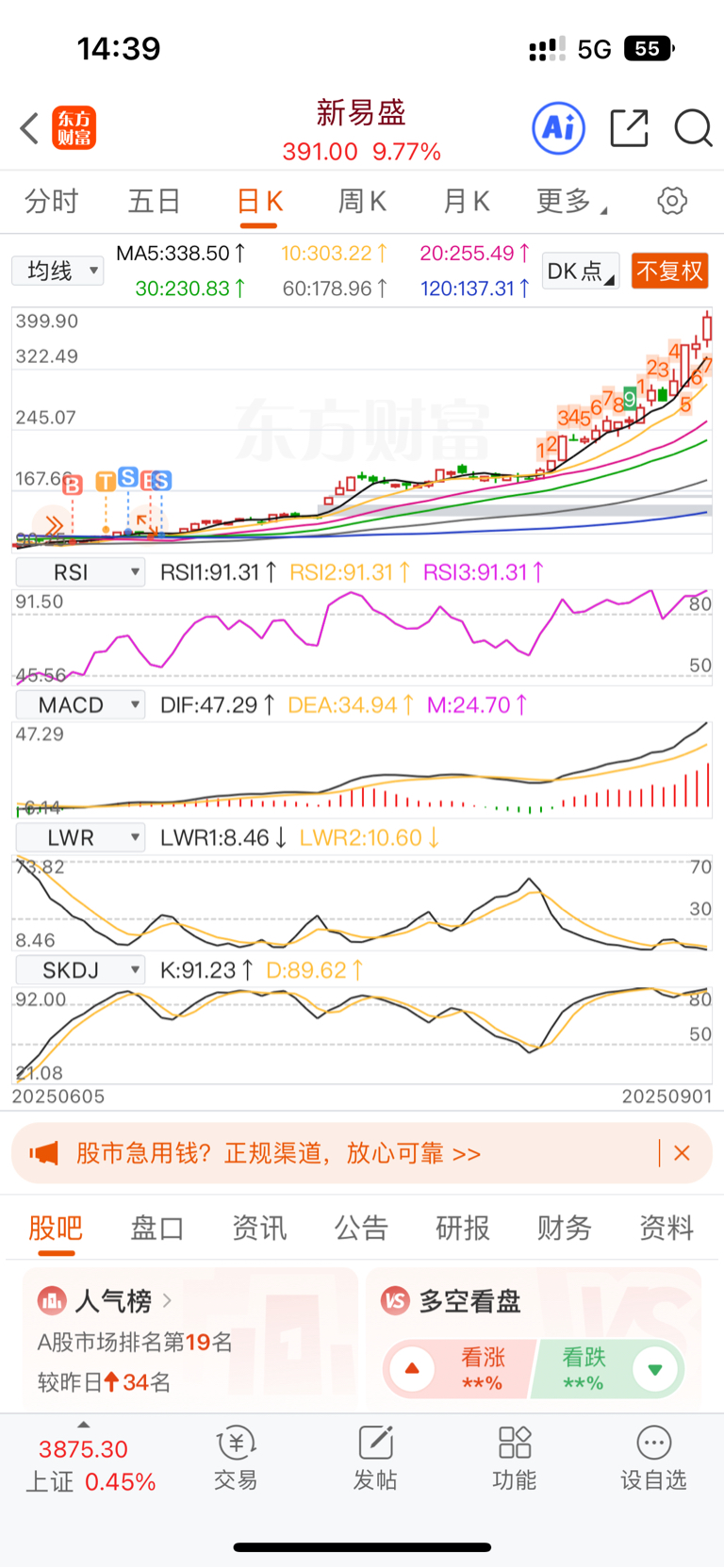Tap the 多空看盘 VS icon
The width and height of the screenshot is (724, 1568).
tap(395, 1301)
